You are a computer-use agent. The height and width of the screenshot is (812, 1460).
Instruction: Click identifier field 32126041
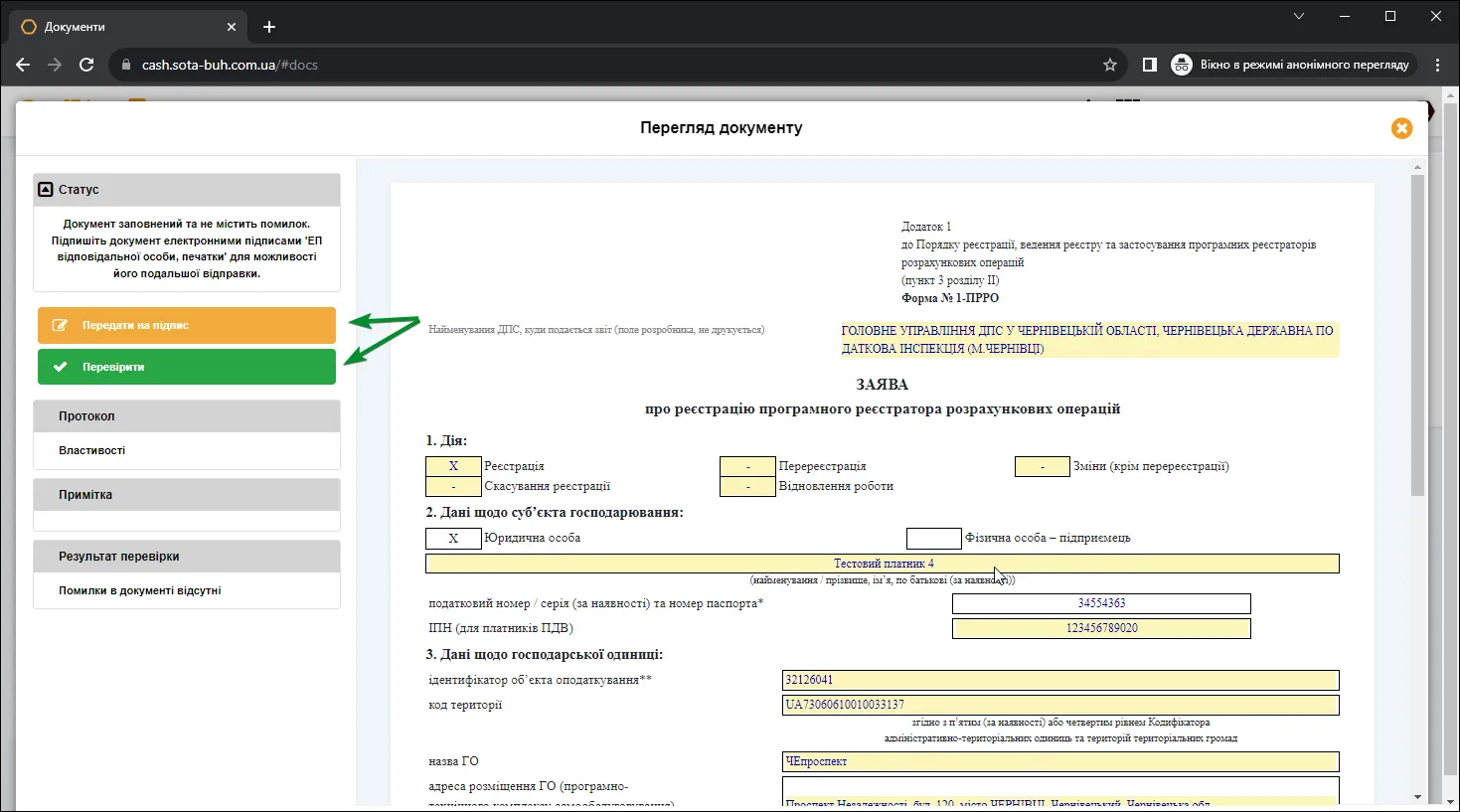[x=1060, y=680]
